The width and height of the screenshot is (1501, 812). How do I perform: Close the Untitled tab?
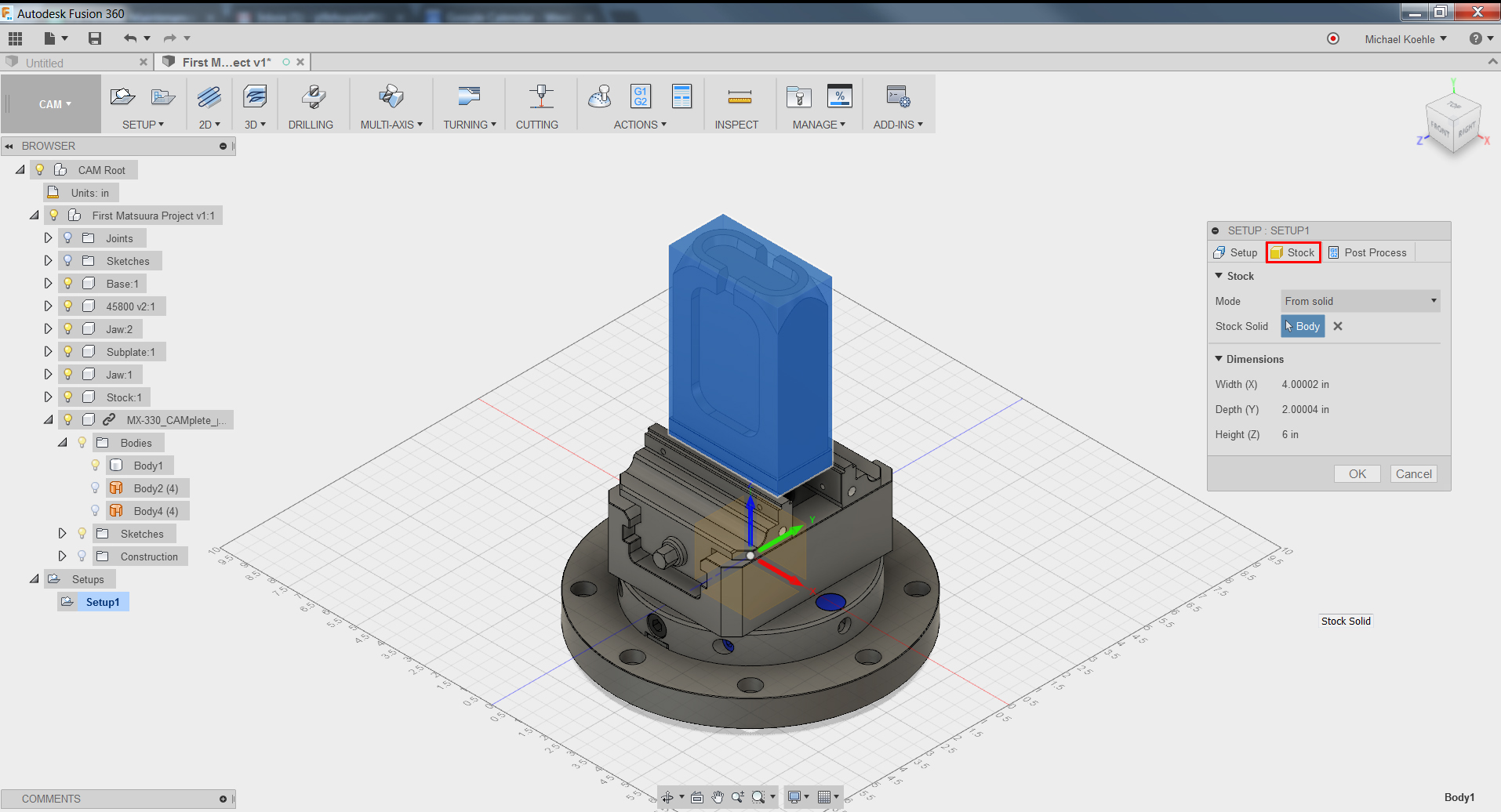[x=144, y=62]
